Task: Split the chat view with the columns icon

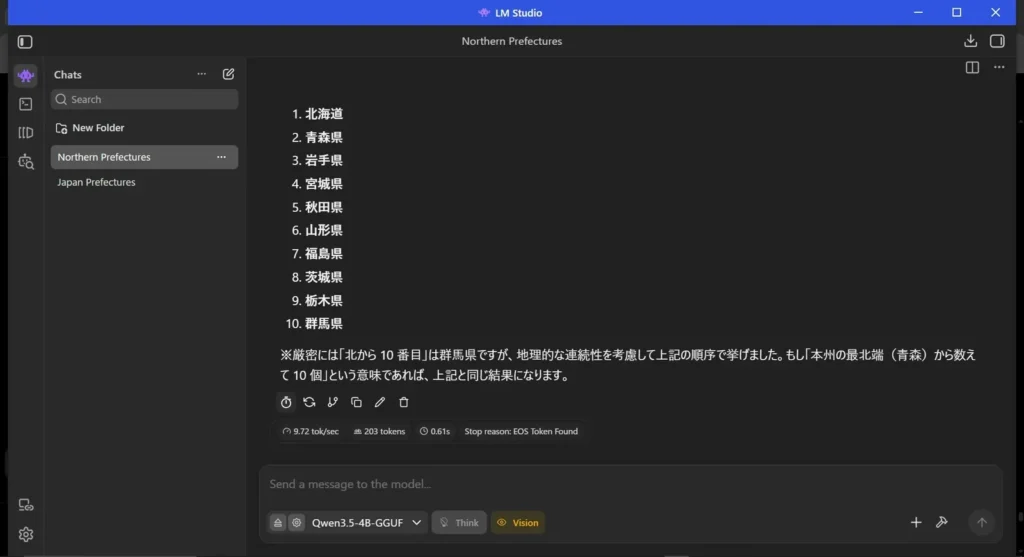Action: point(972,67)
